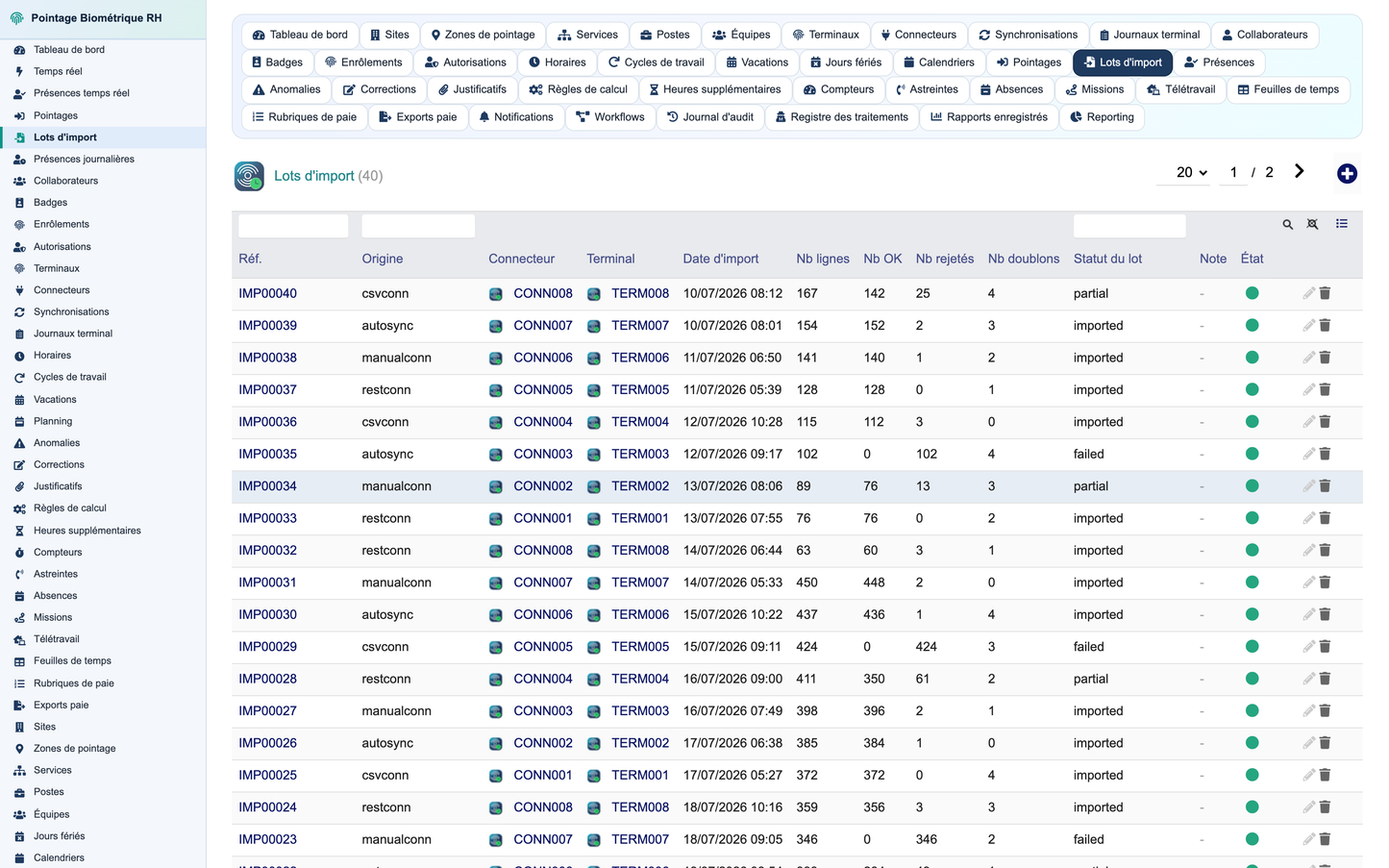Click the search magnifier icon in filter row
Image resolution: width=1389 pixels, height=868 pixels.
click(x=1287, y=224)
